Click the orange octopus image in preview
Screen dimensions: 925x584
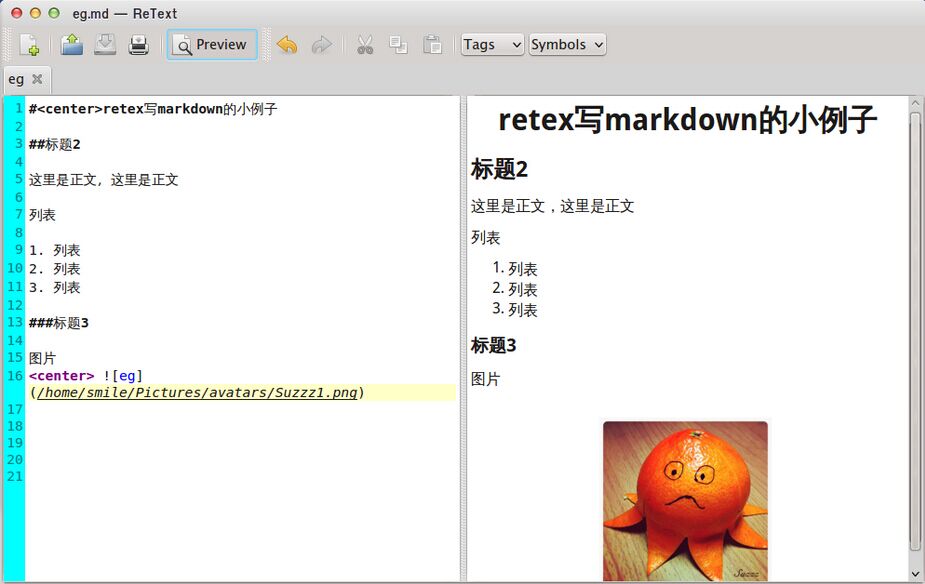[x=685, y=500]
